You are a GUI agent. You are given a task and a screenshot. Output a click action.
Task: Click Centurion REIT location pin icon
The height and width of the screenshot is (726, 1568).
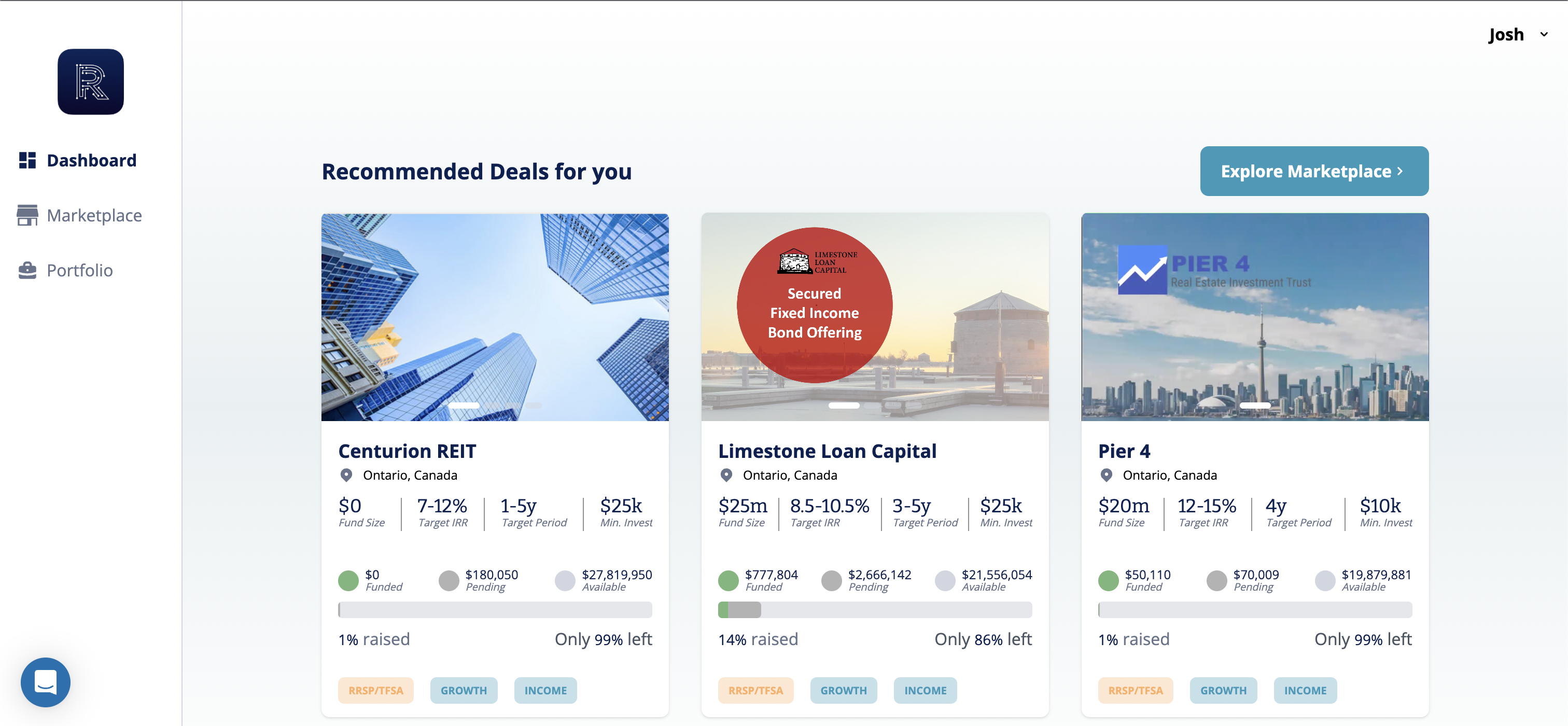pos(346,476)
